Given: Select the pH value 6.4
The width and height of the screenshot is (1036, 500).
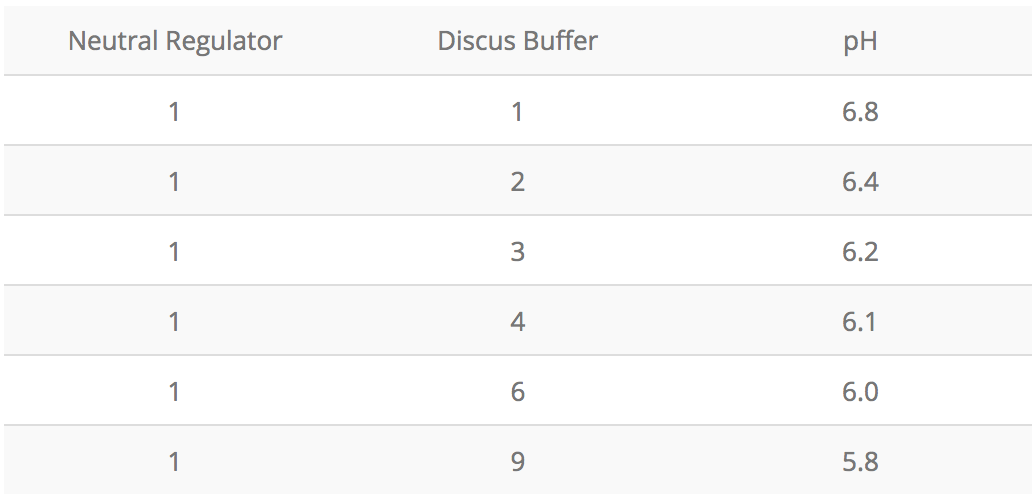Looking at the screenshot, I should [860, 181].
